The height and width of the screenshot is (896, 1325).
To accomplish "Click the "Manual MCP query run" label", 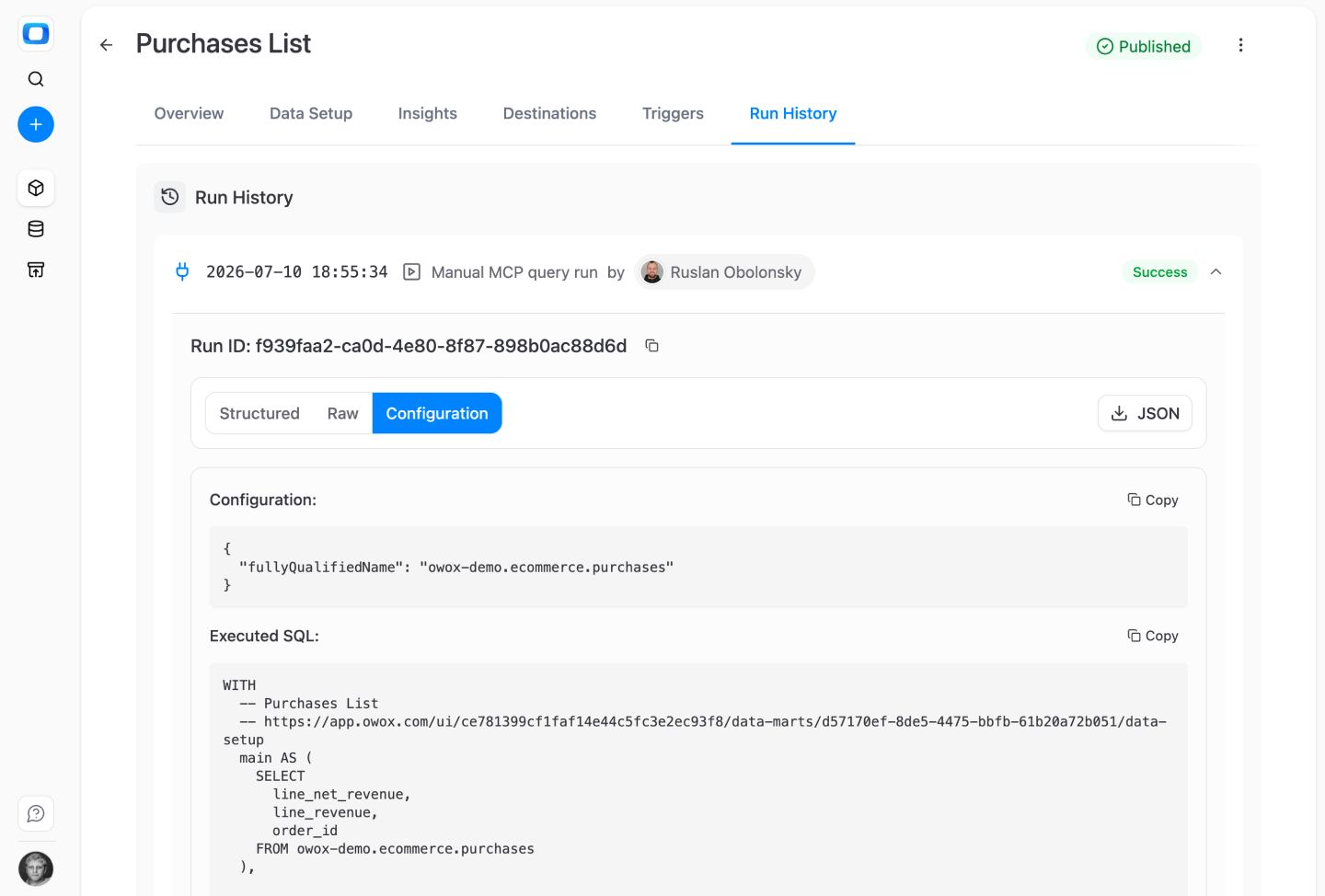I will [x=514, y=272].
